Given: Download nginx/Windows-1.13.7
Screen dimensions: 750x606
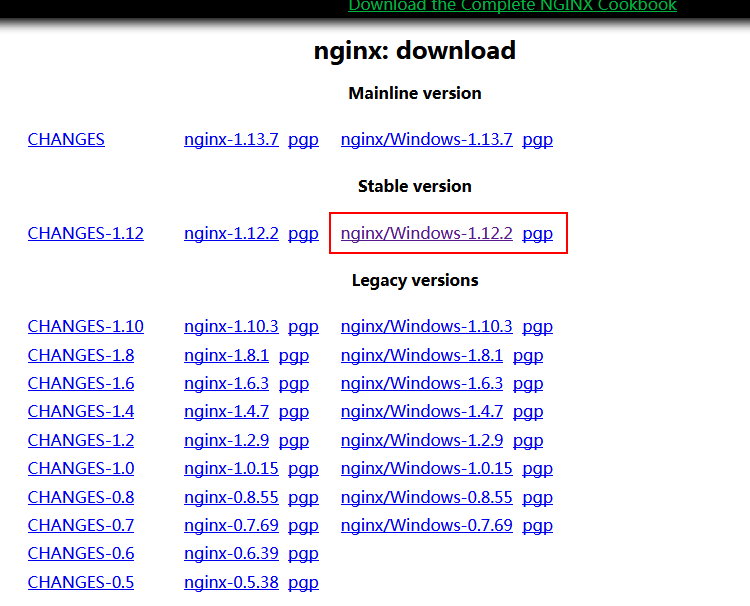Looking at the screenshot, I should click(427, 140).
